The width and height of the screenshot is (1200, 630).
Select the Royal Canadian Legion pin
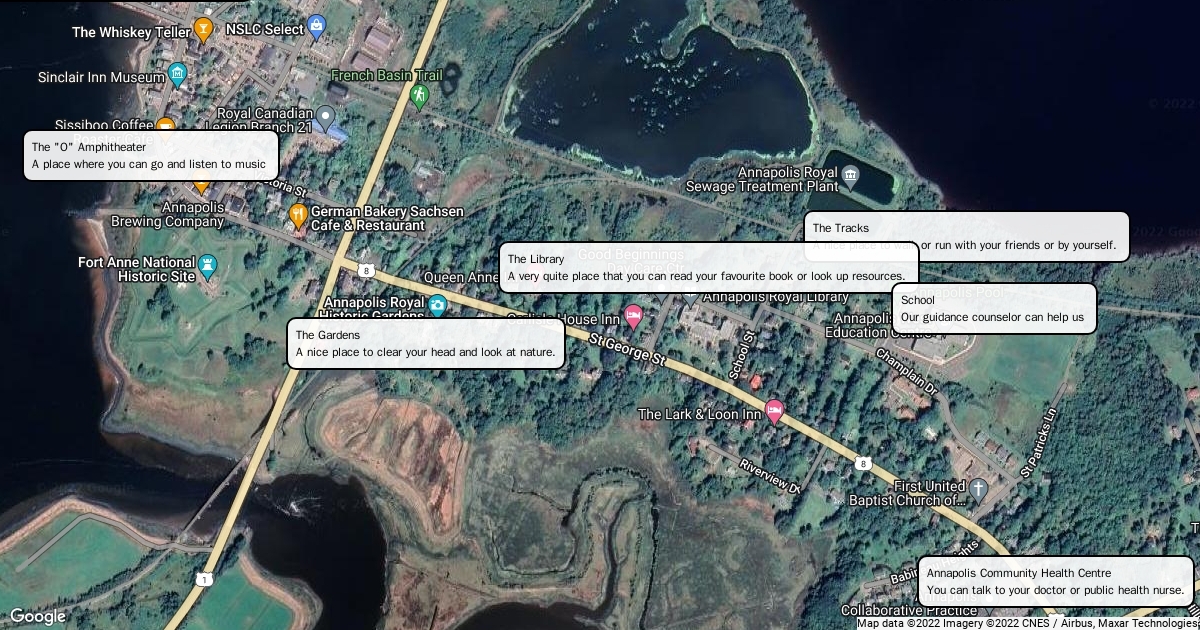[325, 119]
